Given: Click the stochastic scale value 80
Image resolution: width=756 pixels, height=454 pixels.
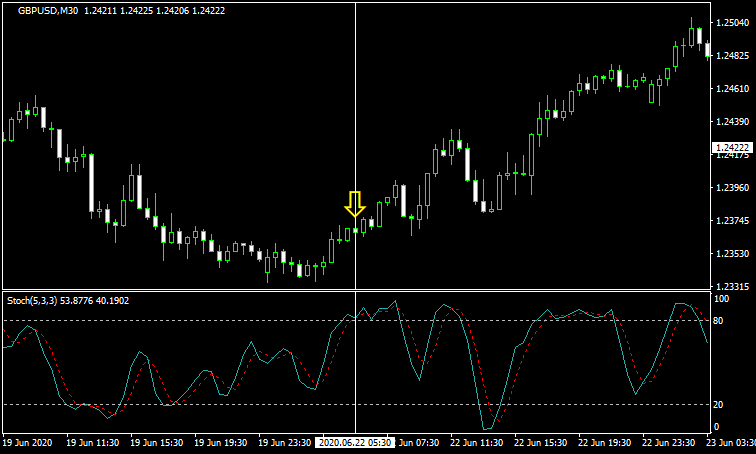Looking at the screenshot, I should click(718, 321).
